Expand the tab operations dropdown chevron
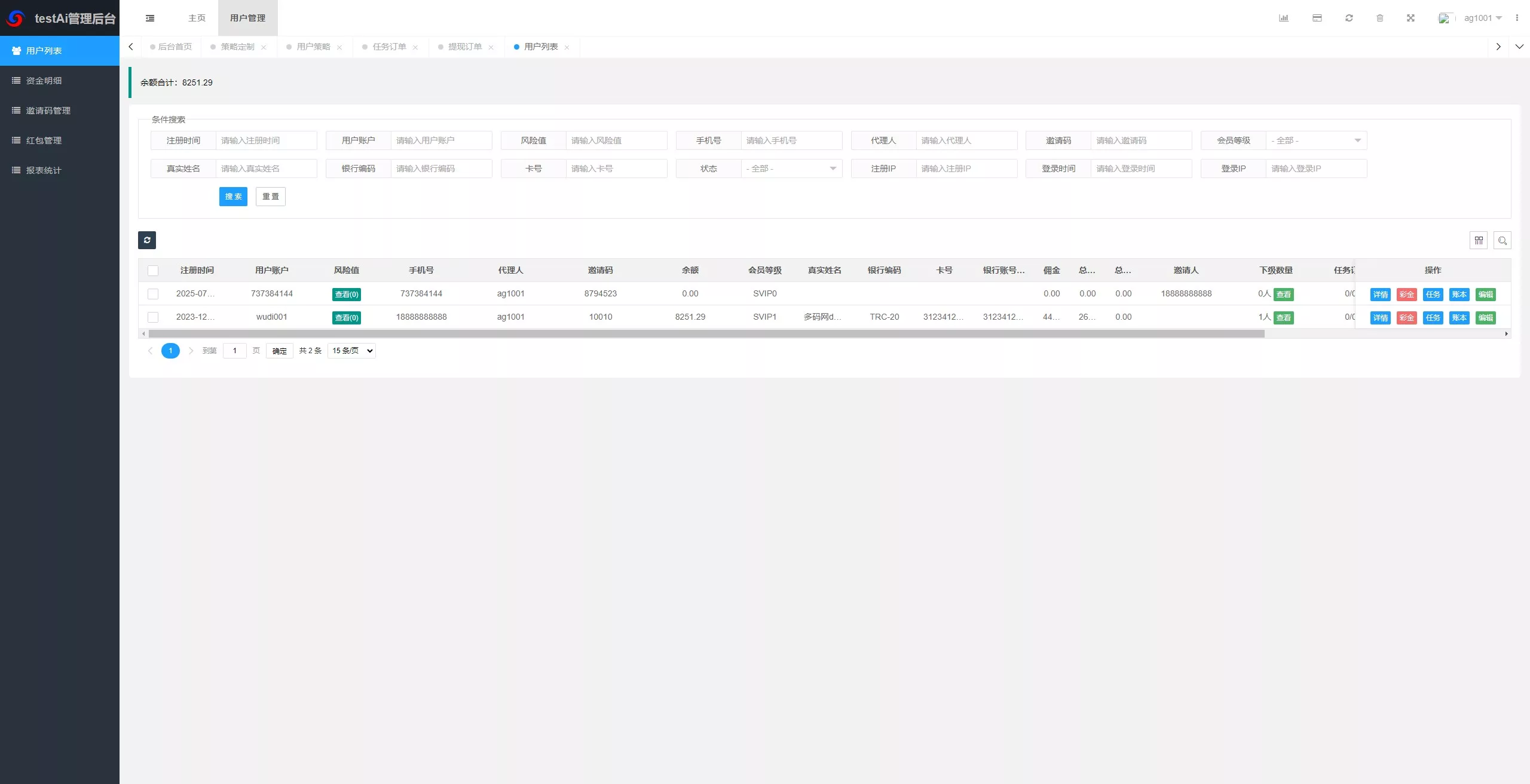The image size is (1530, 784). [1519, 47]
